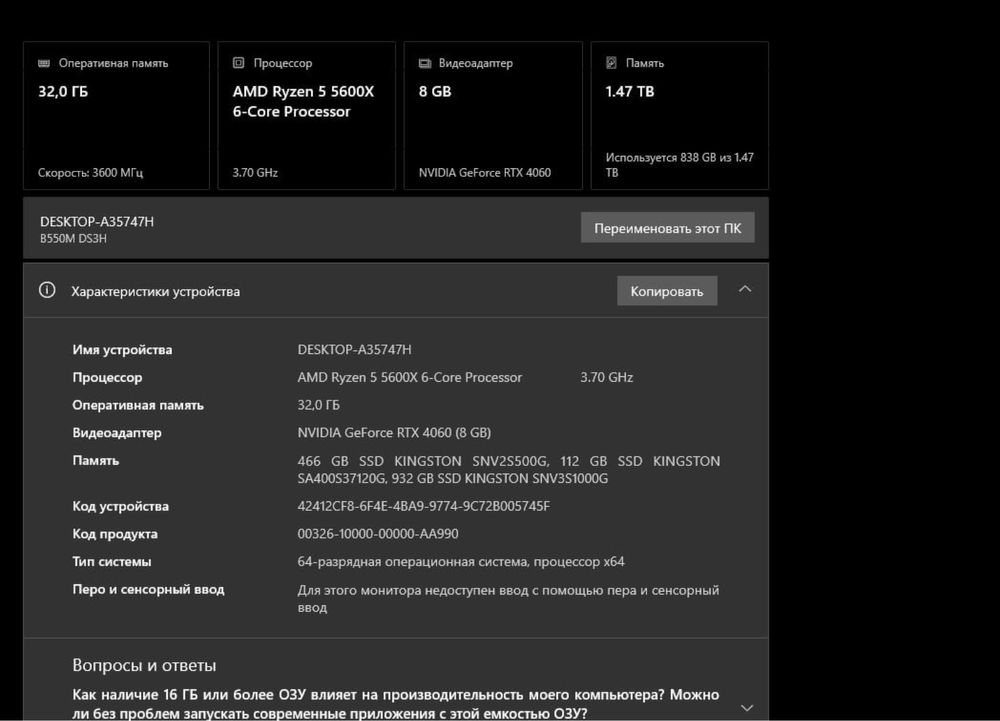
Task: Open the Оперативная память 32,0 ГБ card
Action: [x=116, y=115]
